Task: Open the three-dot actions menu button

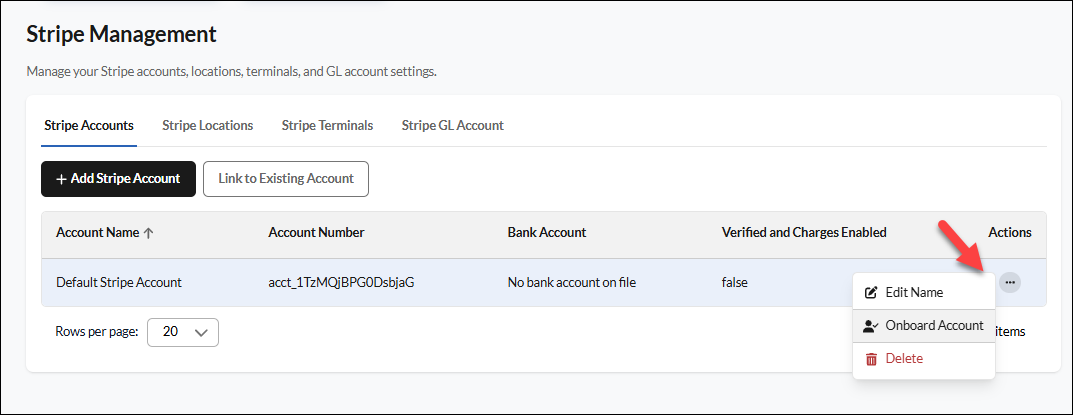Action: pos(1009,282)
